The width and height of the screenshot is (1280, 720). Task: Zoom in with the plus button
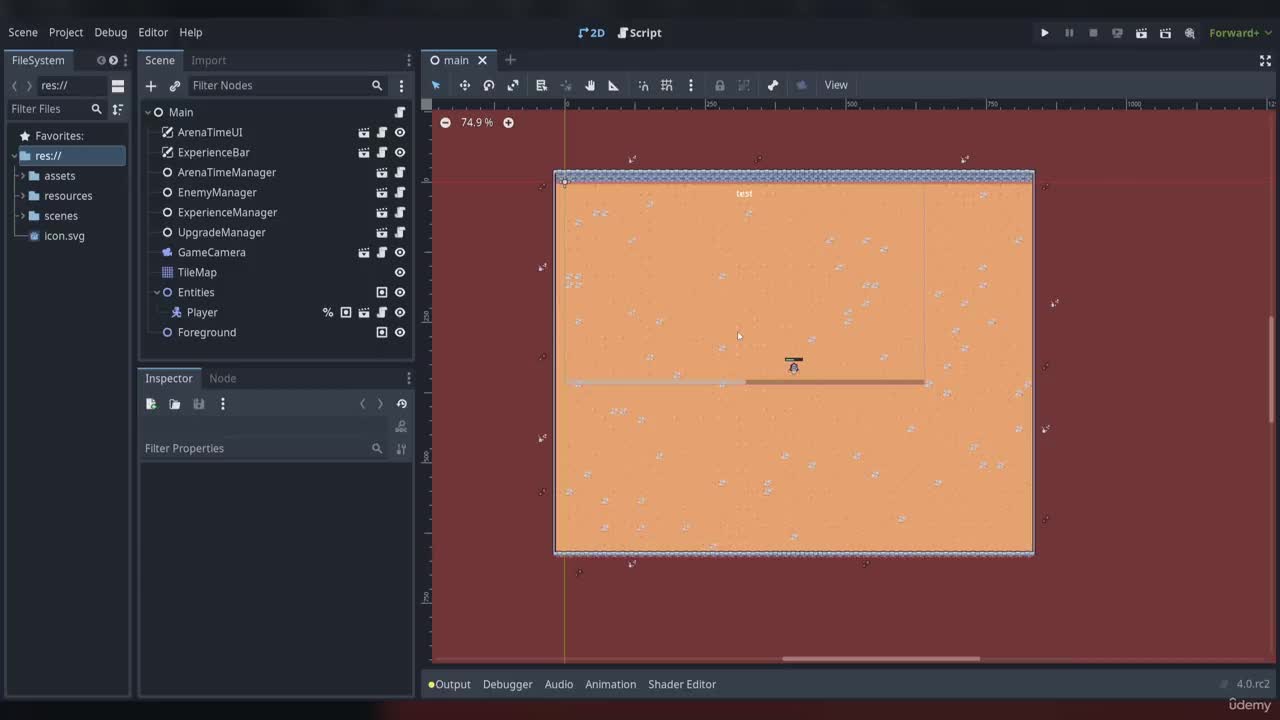tap(508, 122)
